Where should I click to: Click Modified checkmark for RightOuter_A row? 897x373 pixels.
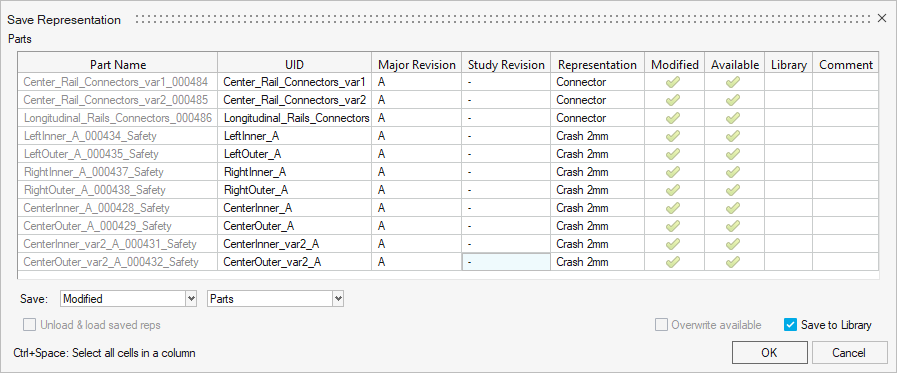tap(674, 190)
